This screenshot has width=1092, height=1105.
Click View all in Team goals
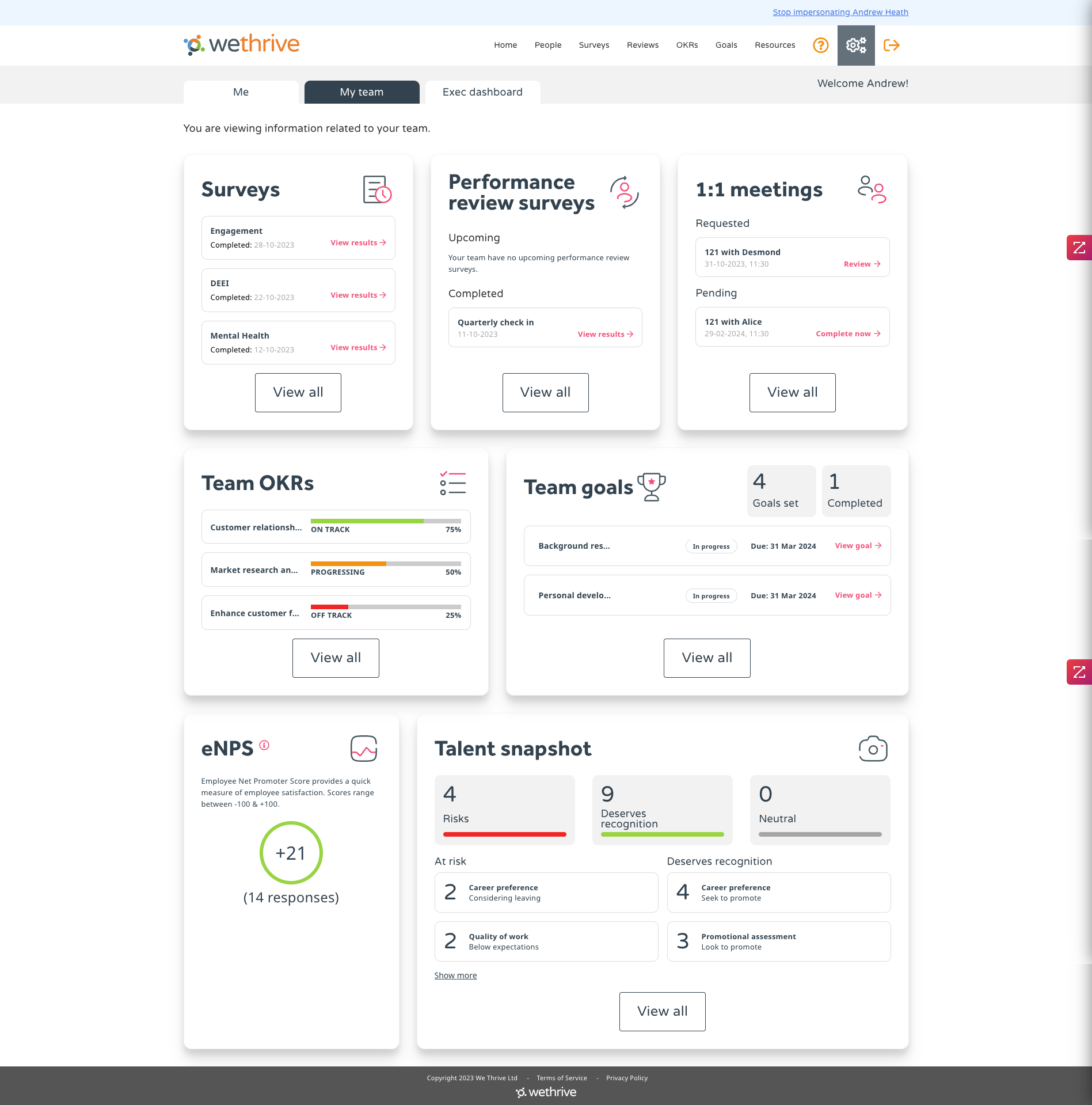pos(706,658)
